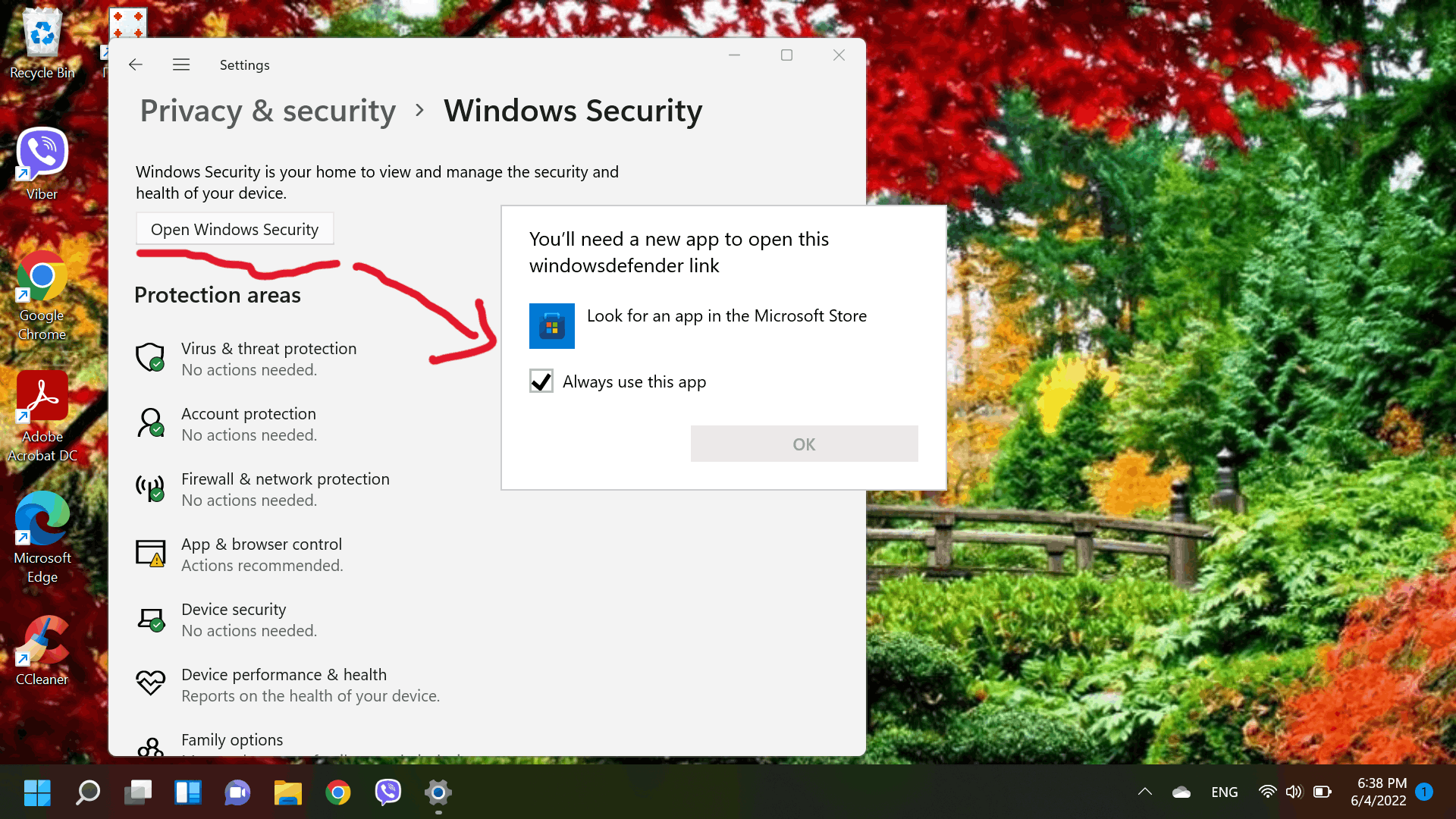Screen dimensions: 1456x819
Task: Open Recycle Bin desktop icon
Action: (42, 44)
